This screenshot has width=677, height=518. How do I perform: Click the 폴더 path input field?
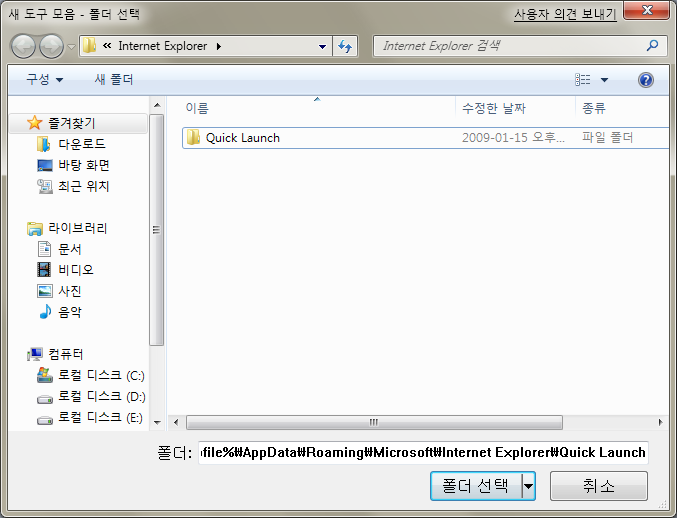tap(423, 452)
